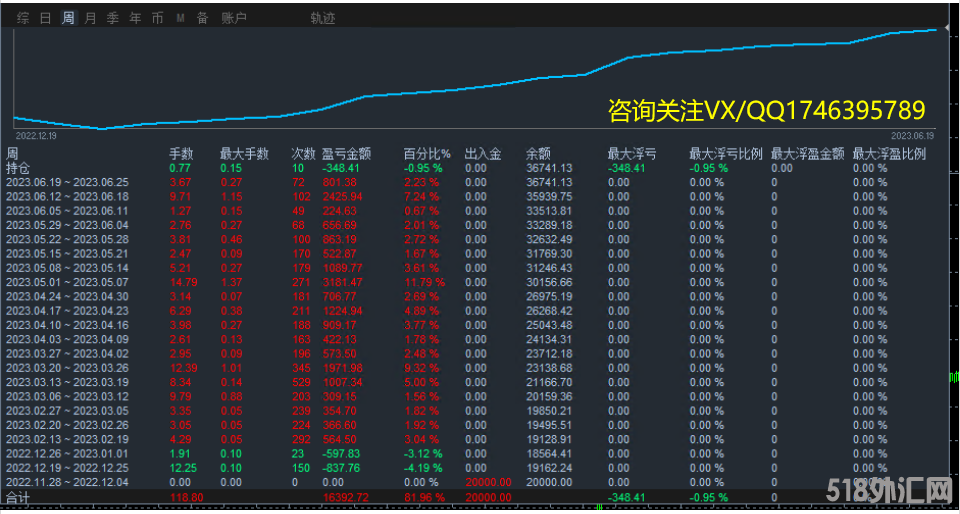This screenshot has width=960, height=514.
Task: Select row 2022.12.26 ~ 2023.01.01
Action: point(68,453)
